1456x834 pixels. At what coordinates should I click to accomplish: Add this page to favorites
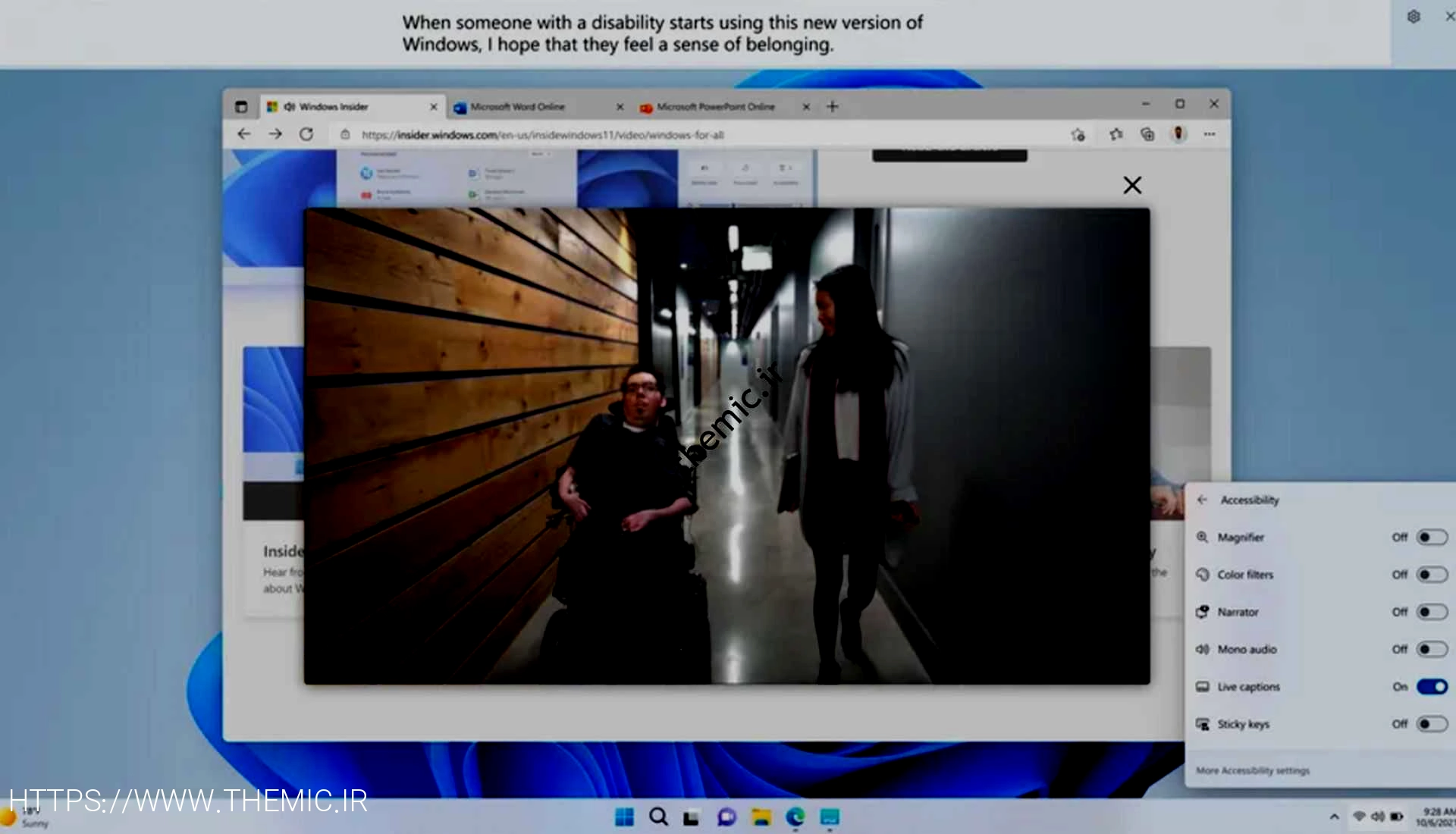(1078, 135)
